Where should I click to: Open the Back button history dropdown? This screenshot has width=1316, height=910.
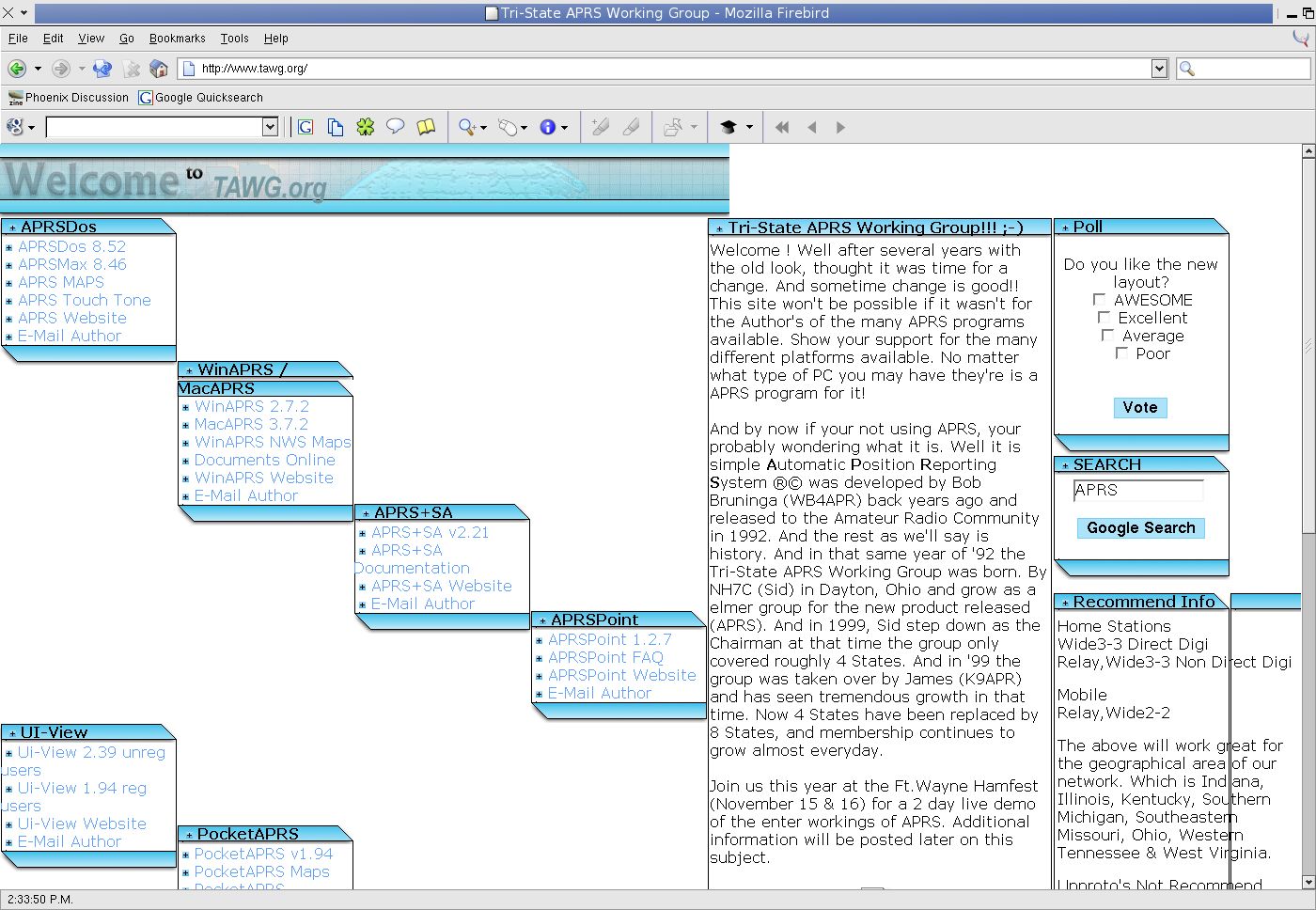38,69
